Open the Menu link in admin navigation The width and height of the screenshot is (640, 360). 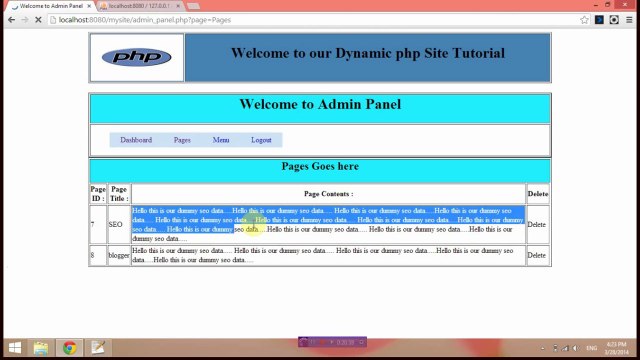tap(221, 140)
